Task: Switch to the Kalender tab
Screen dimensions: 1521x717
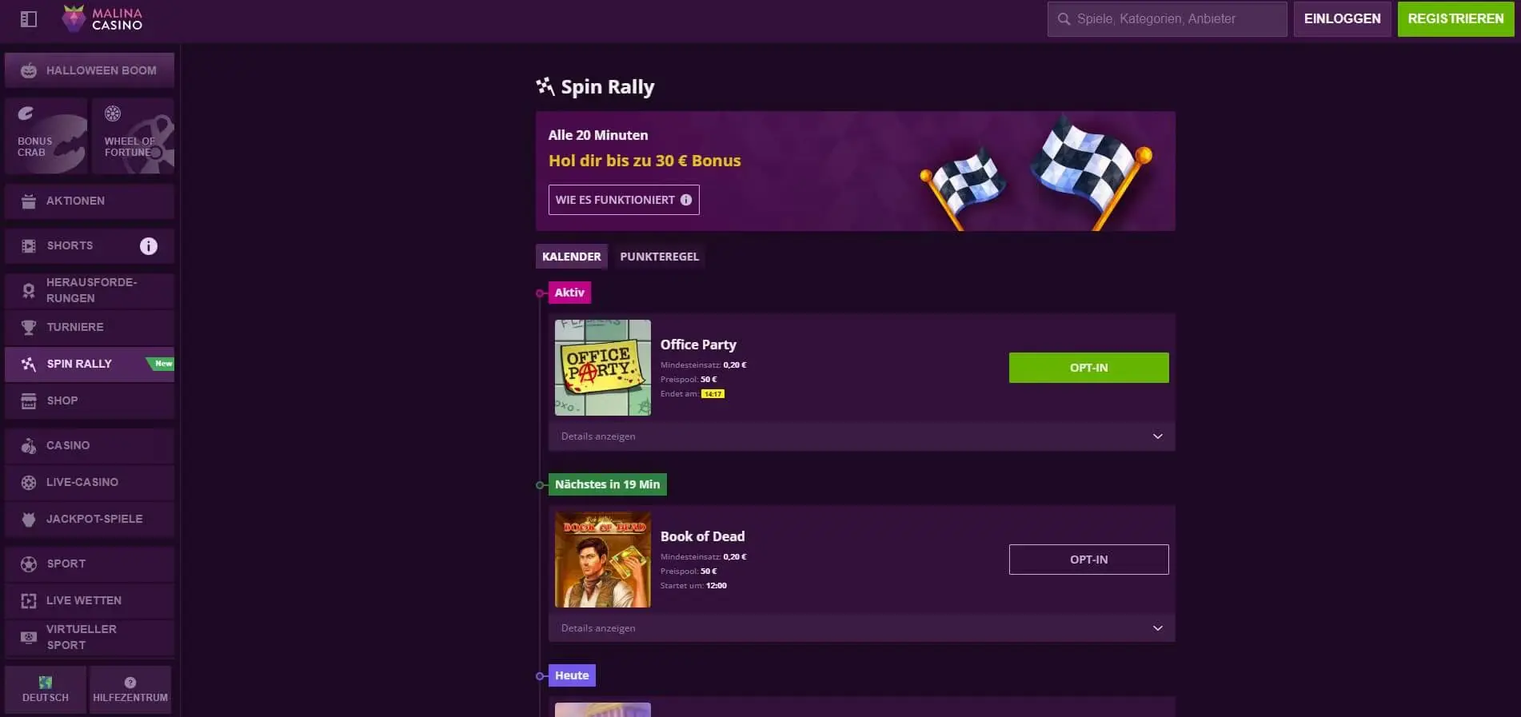Action: [571, 257]
